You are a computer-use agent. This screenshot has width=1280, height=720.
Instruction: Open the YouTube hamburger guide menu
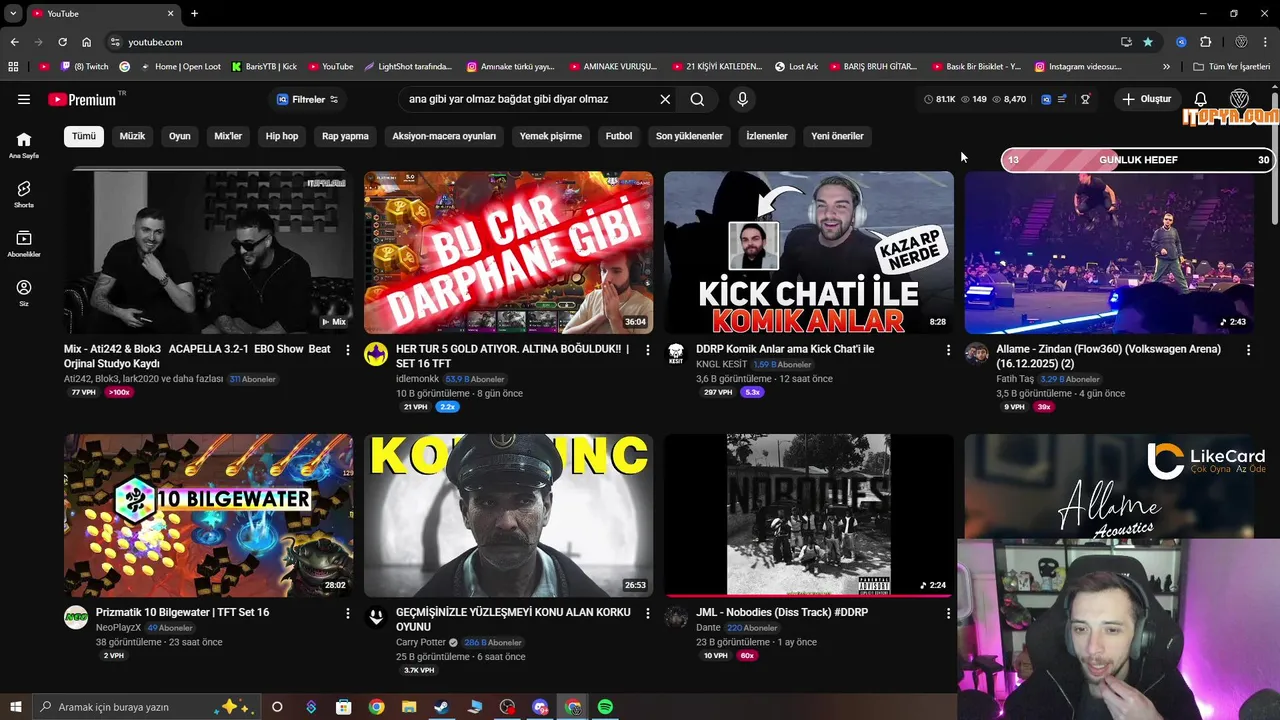(x=24, y=99)
